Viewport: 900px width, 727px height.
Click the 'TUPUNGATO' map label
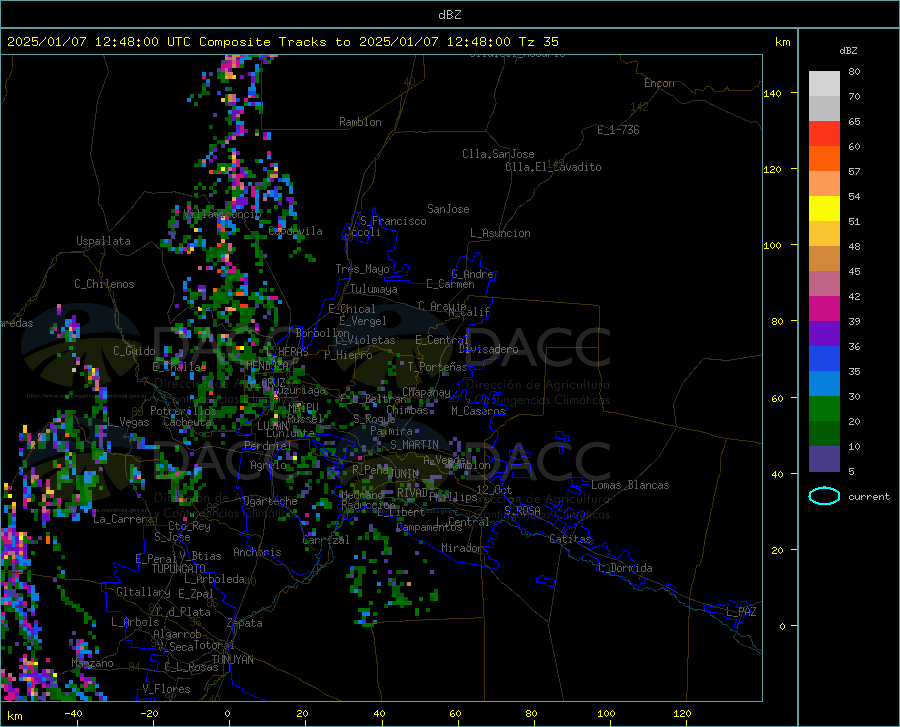179,569
